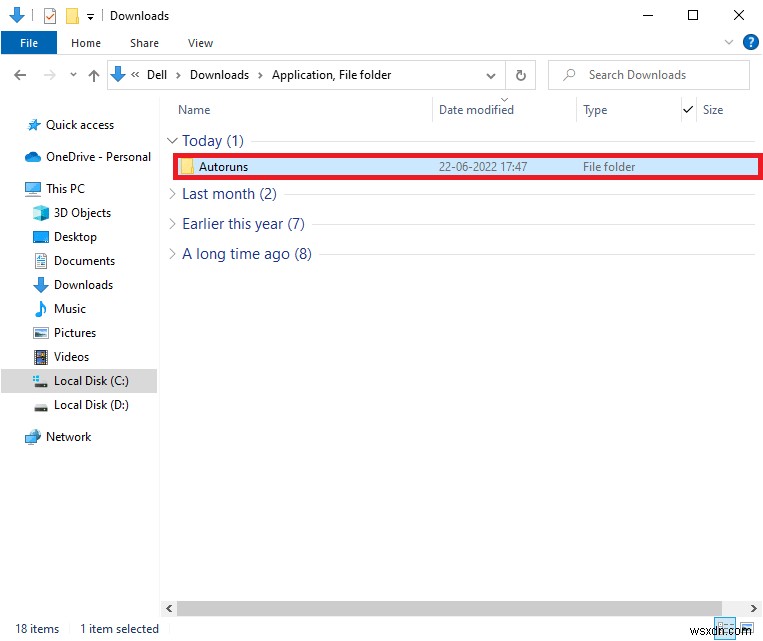The height and width of the screenshot is (641, 763).
Task: Go up one folder level
Action: pos(93,75)
